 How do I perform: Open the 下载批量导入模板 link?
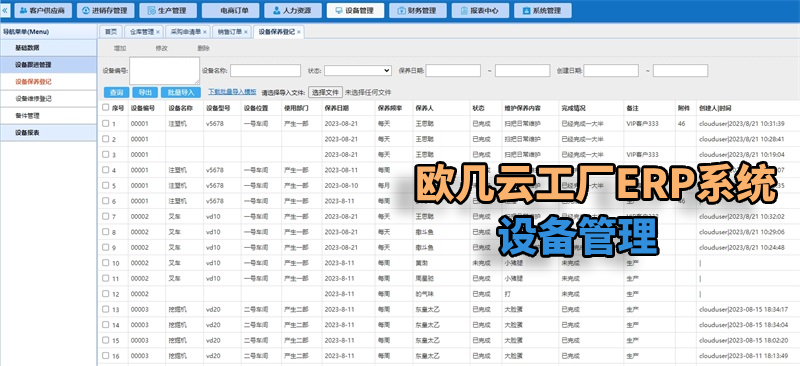tap(232, 92)
